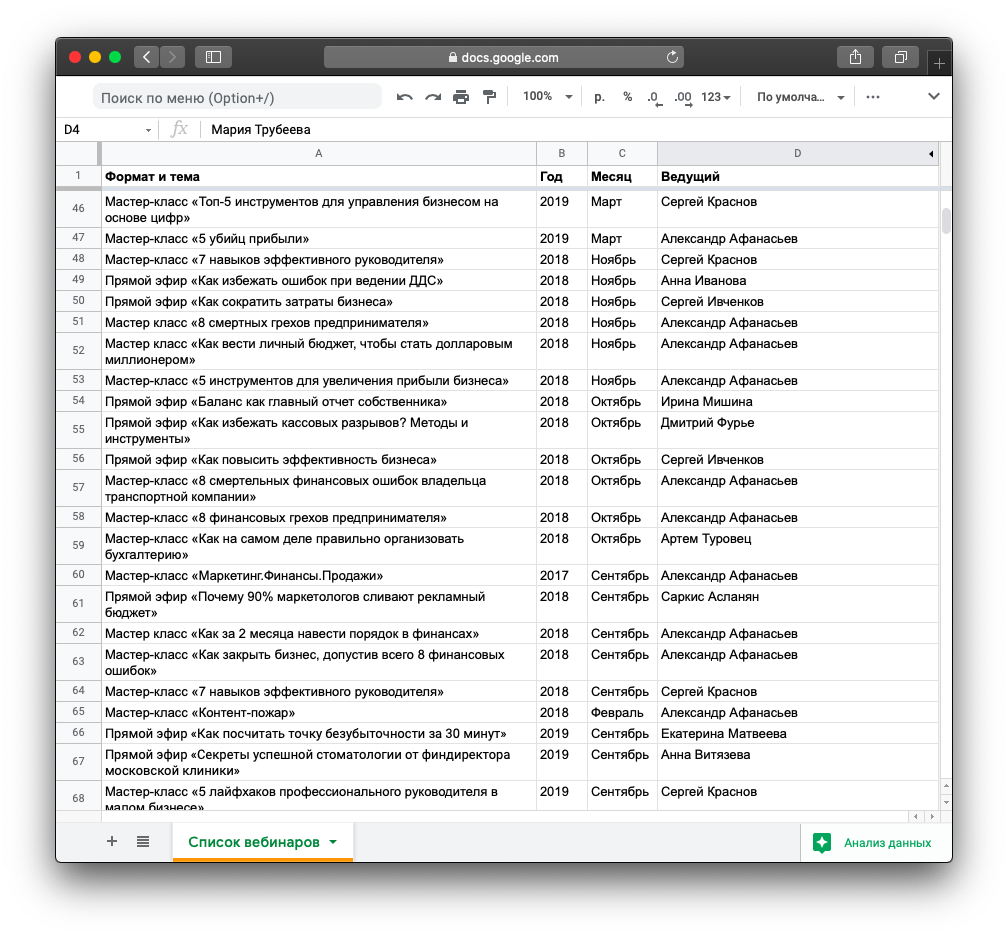This screenshot has height=936, width=1008.
Task: Open the 123 number formats dropdown
Action: tap(716, 97)
